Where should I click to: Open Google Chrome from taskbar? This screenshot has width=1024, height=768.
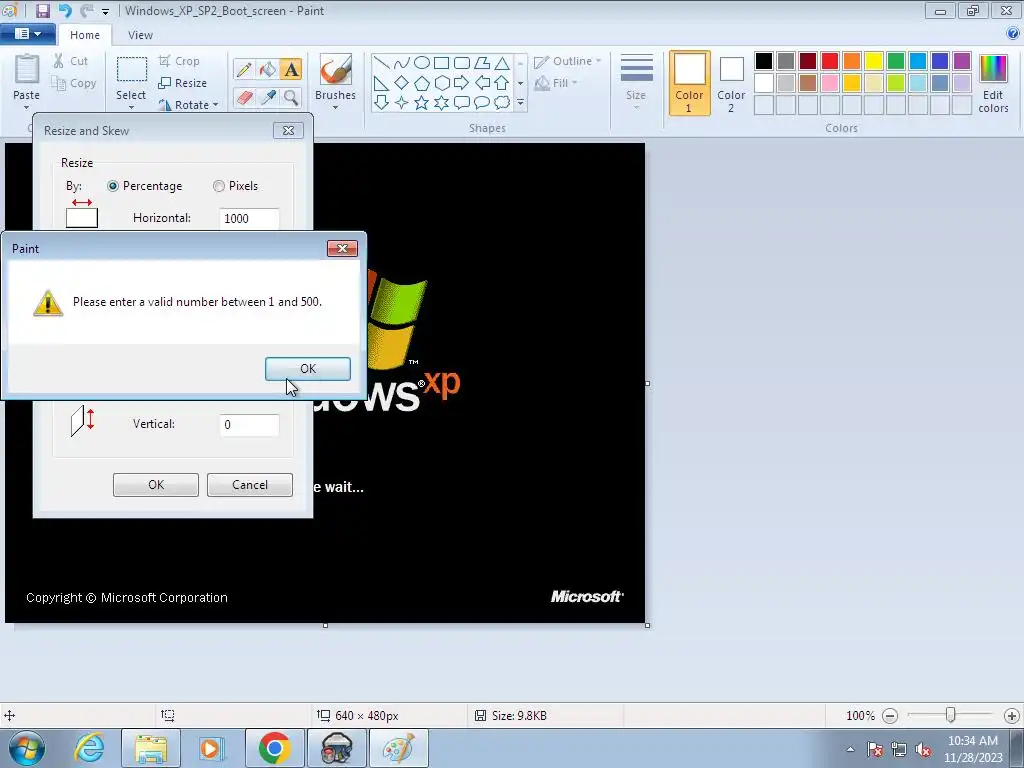coord(274,748)
